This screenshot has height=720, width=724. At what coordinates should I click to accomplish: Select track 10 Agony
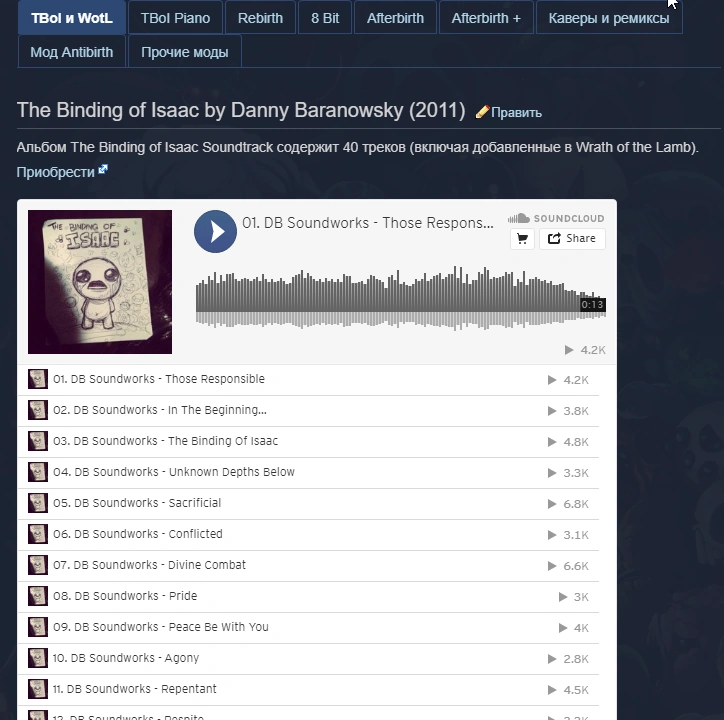point(308,658)
